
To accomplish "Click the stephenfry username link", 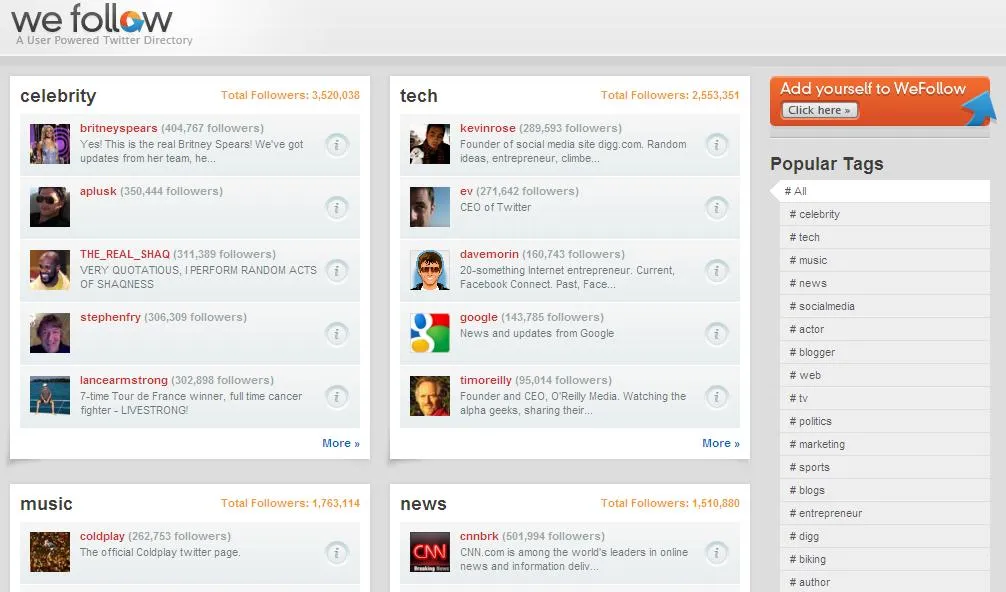I will tap(110, 317).
